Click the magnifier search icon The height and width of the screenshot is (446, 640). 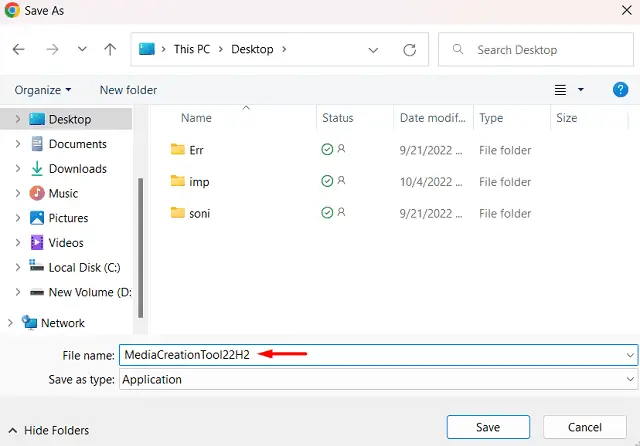pos(458,49)
